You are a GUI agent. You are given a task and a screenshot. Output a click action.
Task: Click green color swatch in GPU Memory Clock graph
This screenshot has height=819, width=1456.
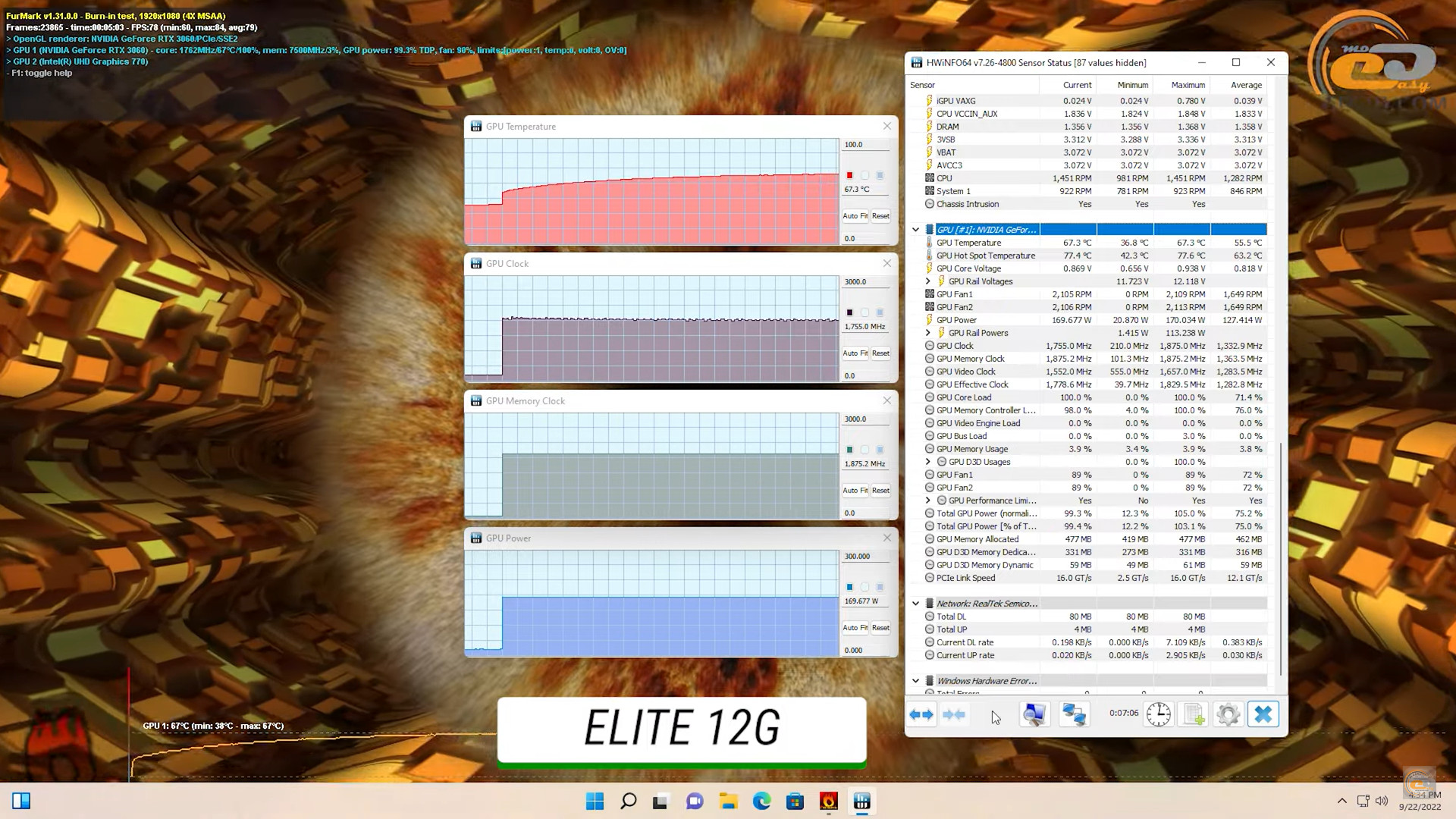(x=849, y=450)
